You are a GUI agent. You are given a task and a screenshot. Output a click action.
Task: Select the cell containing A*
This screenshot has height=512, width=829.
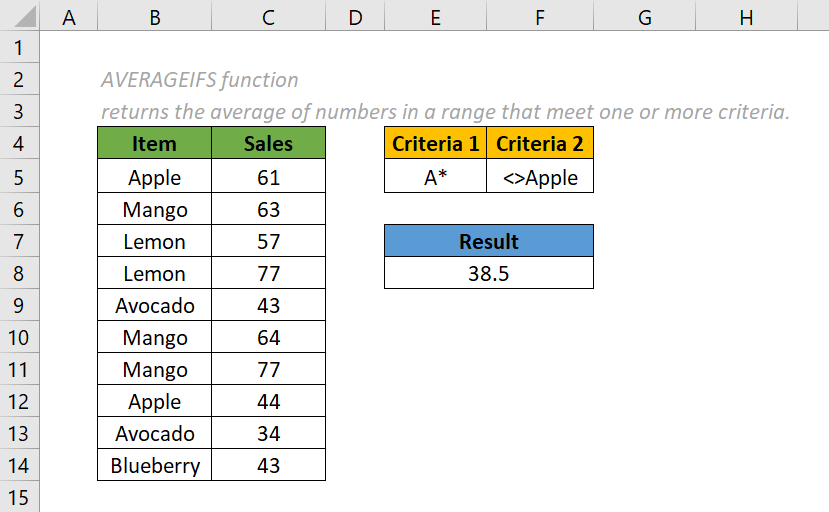point(435,177)
